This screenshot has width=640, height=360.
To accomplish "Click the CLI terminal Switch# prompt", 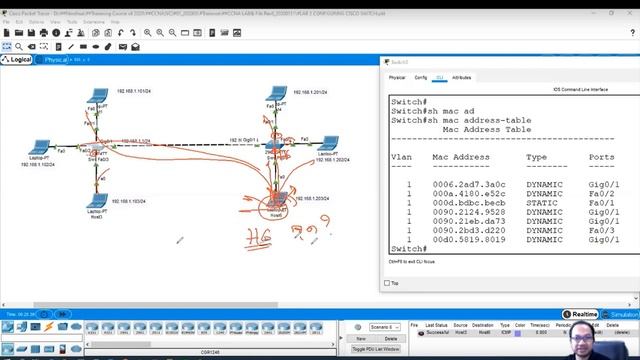I will click(x=409, y=249).
